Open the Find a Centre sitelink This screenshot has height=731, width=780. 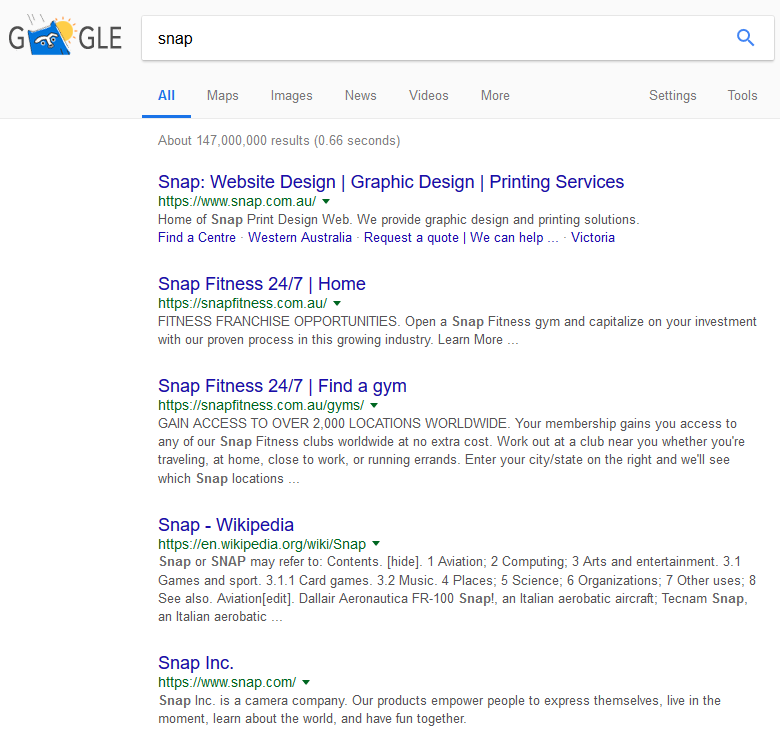tap(197, 237)
